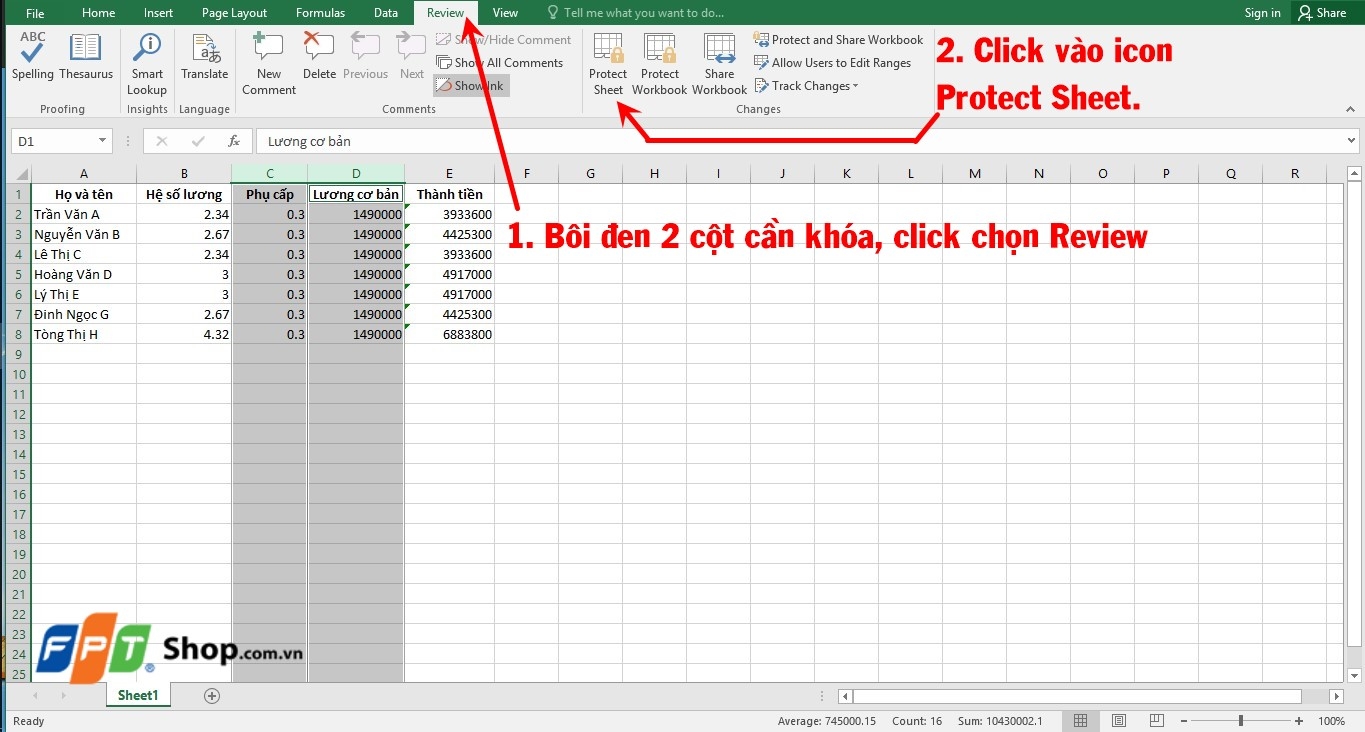Toggle Show All Comments
Viewport: 1365px width, 732px height.
pyautogui.click(x=501, y=62)
